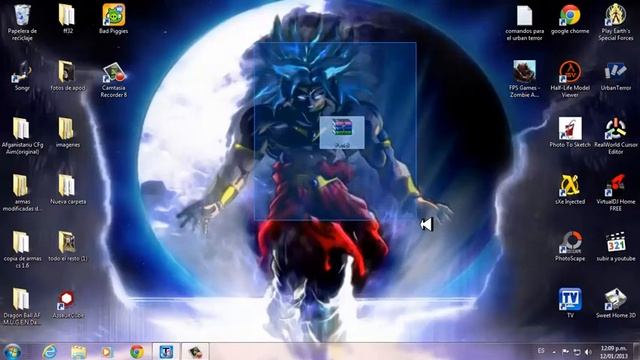Open Windows Media Player from taskbar
This screenshot has width=640, height=360.
click(107, 351)
